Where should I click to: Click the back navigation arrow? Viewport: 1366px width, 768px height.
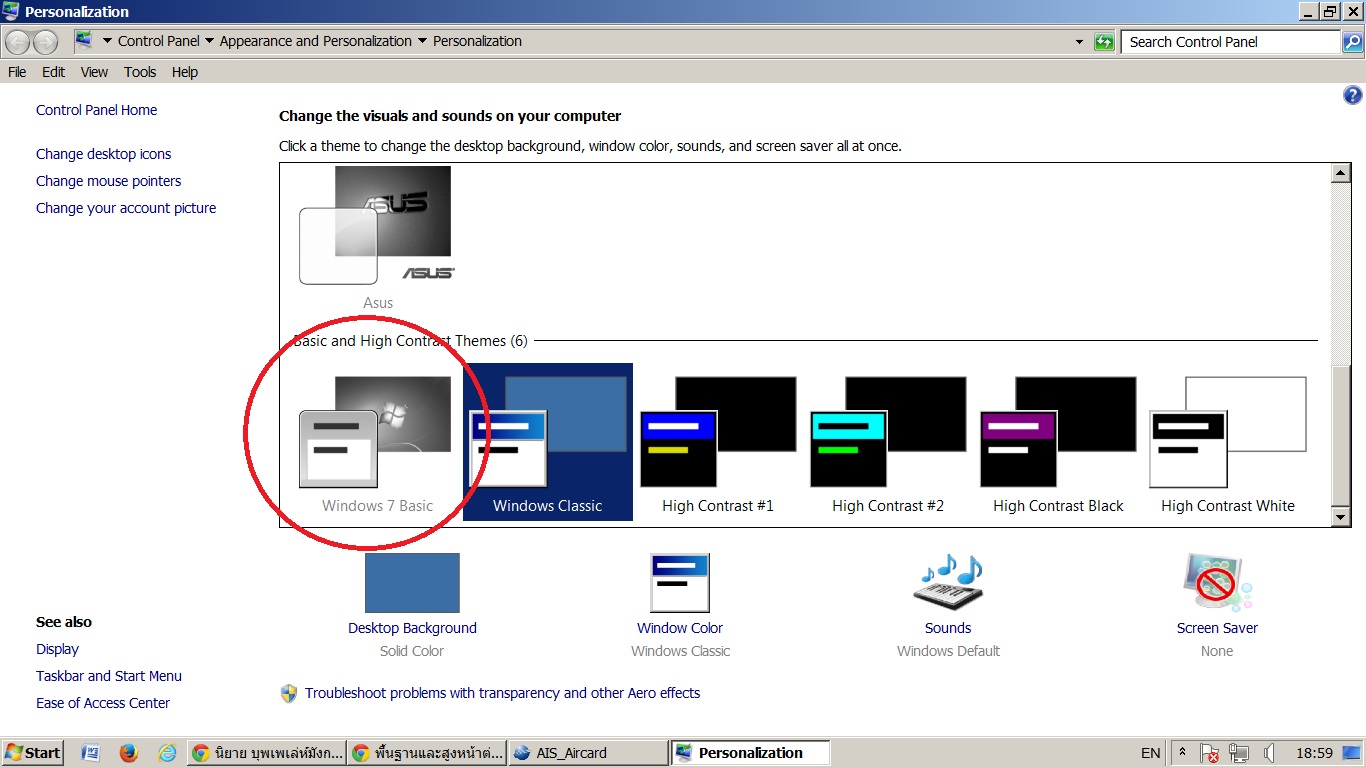pyautogui.click(x=18, y=42)
